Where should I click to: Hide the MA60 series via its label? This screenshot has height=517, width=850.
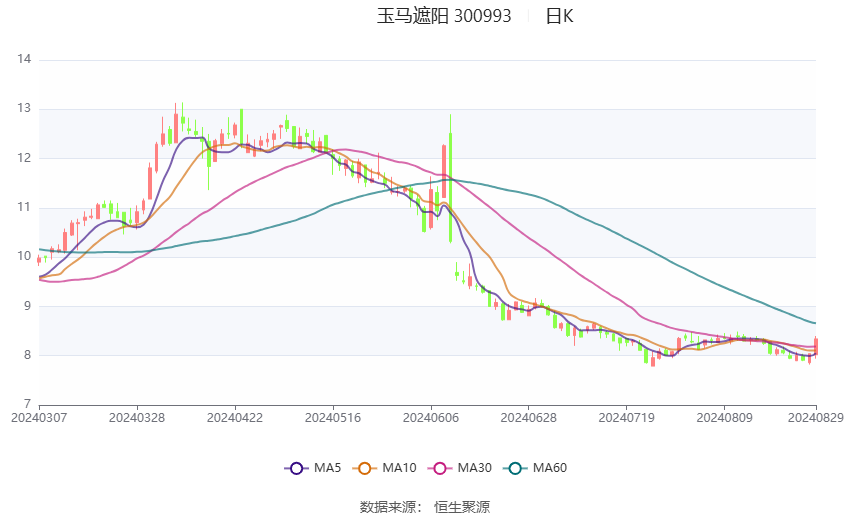click(550, 468)
